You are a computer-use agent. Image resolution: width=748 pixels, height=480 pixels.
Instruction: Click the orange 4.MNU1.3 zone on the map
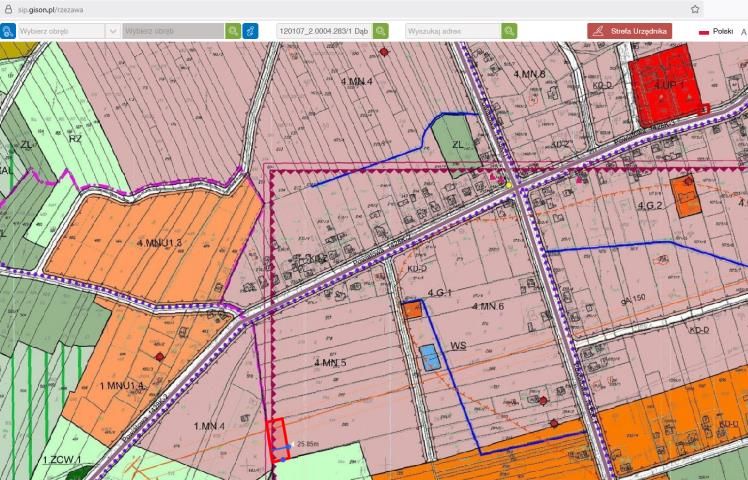160,240
